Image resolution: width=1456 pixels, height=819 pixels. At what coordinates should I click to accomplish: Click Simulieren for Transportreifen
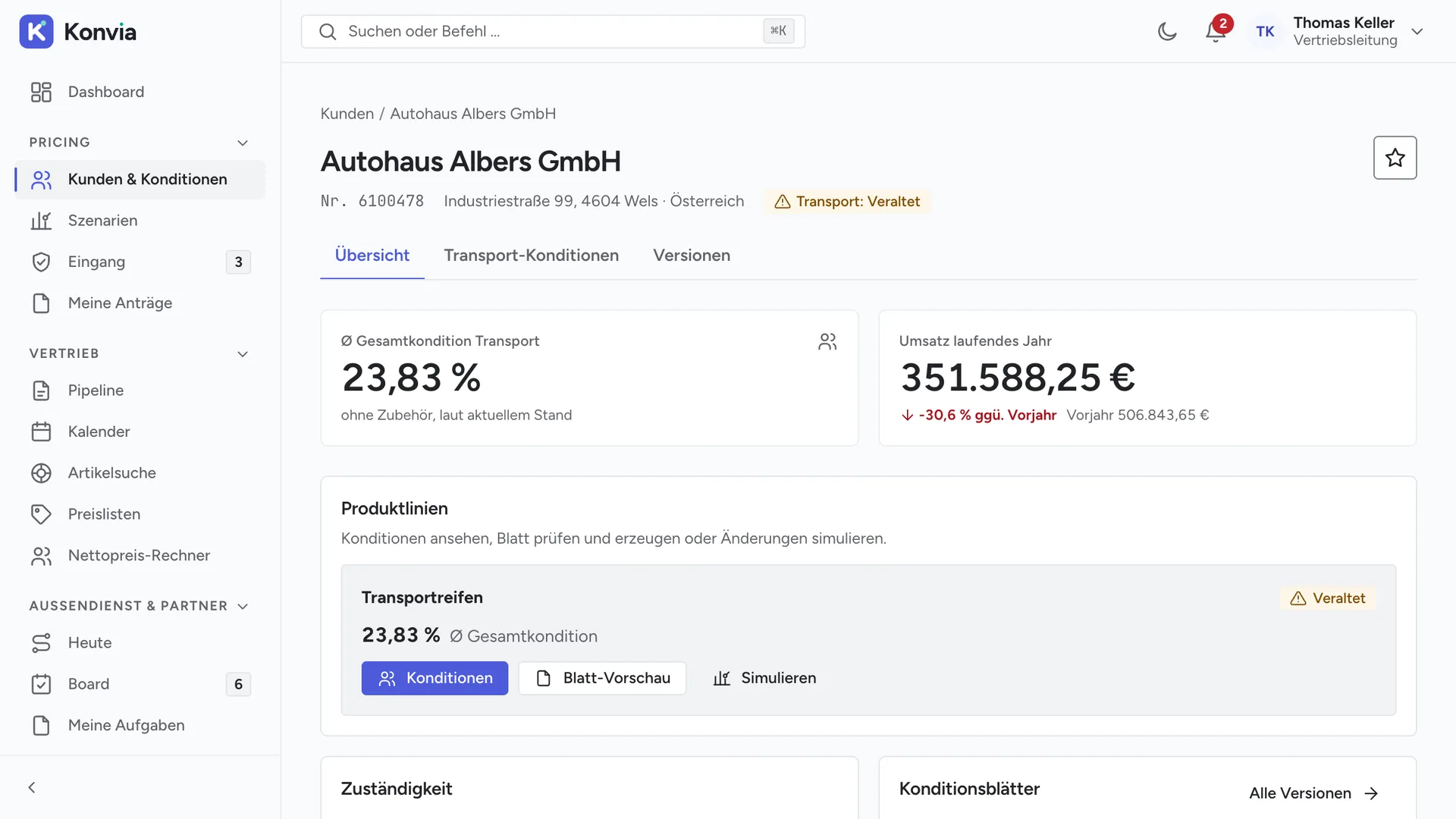[764, 678]
